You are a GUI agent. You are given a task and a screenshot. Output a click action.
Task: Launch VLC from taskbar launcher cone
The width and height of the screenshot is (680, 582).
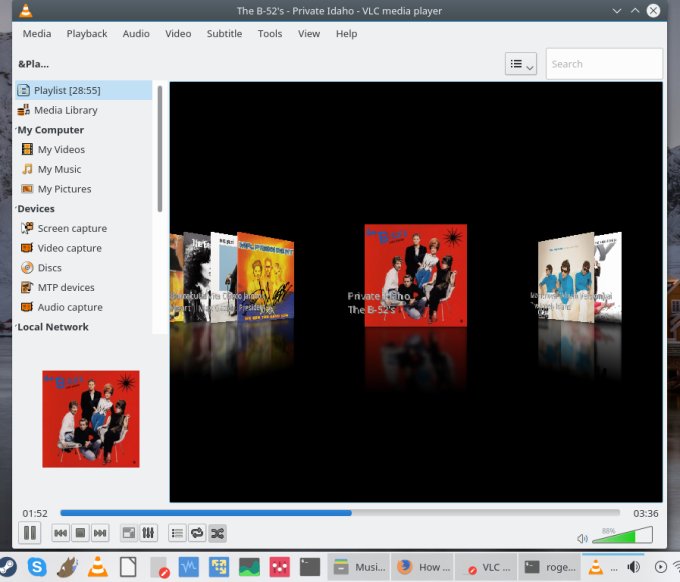tap(98, 567)
